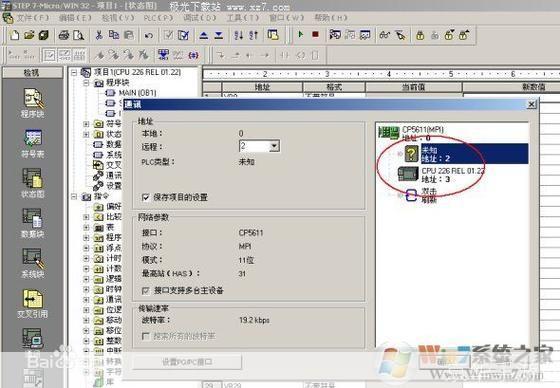Select the unknown PLC at address 2

point(466,154)
